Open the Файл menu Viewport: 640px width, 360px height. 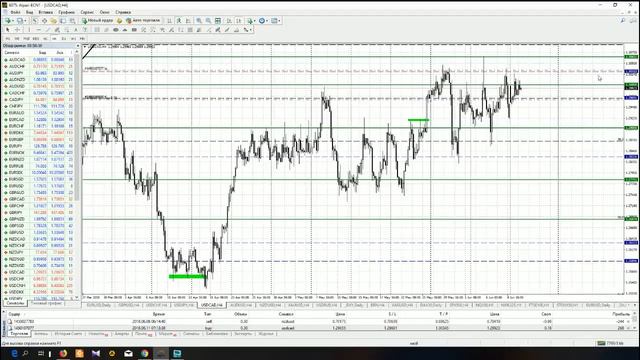(x=15, y=12)
